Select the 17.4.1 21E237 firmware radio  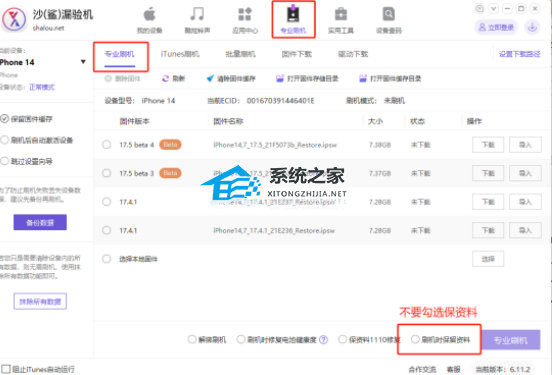click(107, 202)
